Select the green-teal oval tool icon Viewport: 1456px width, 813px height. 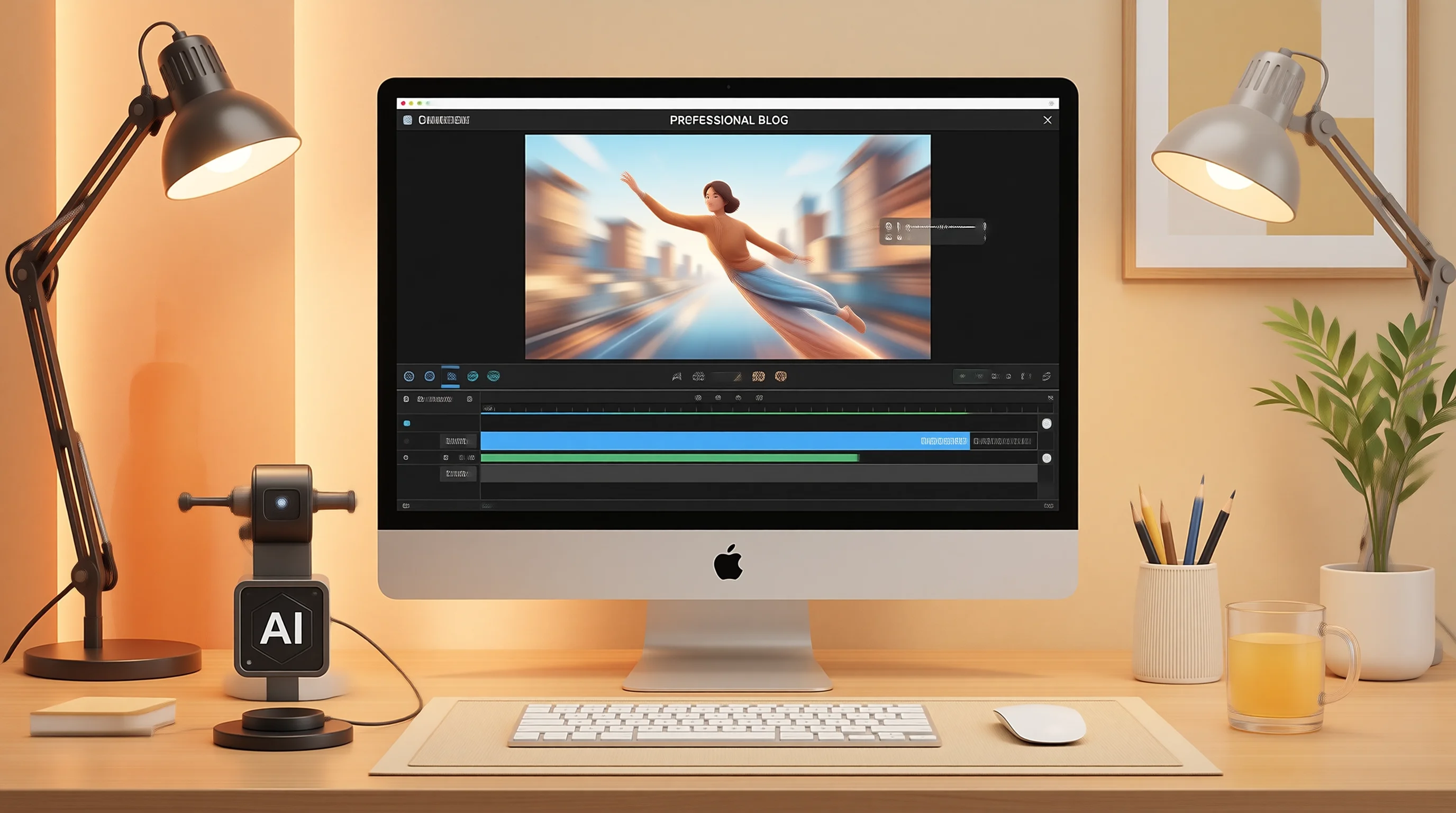(494, 376)
